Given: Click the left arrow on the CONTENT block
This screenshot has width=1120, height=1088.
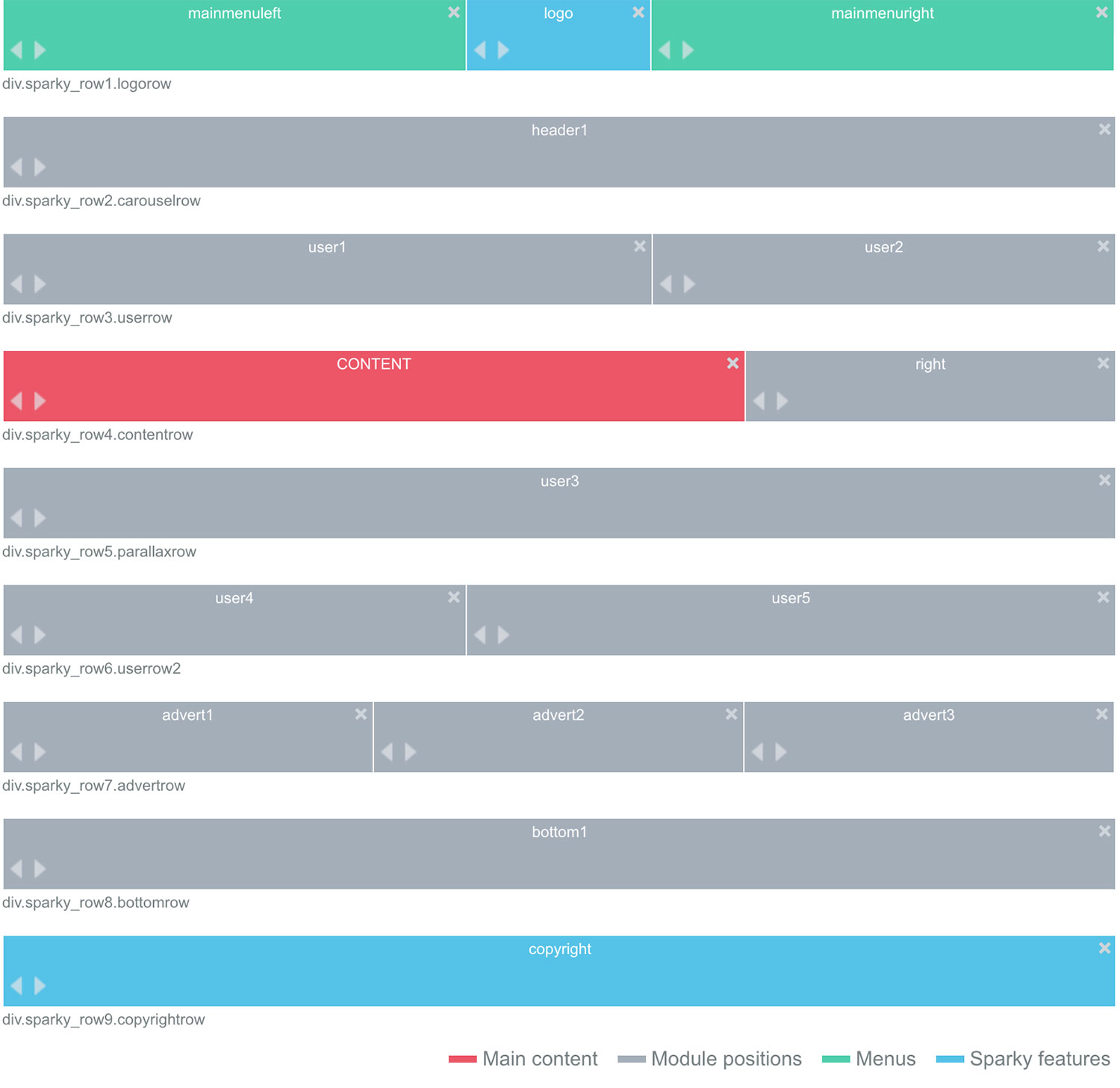Looking at the screenshot, I should click(x=16, y=401).
